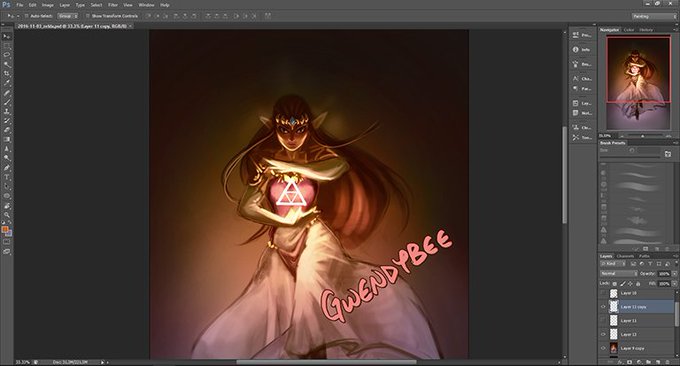Open the collapsed Info panel

click(x=582, y=49)
